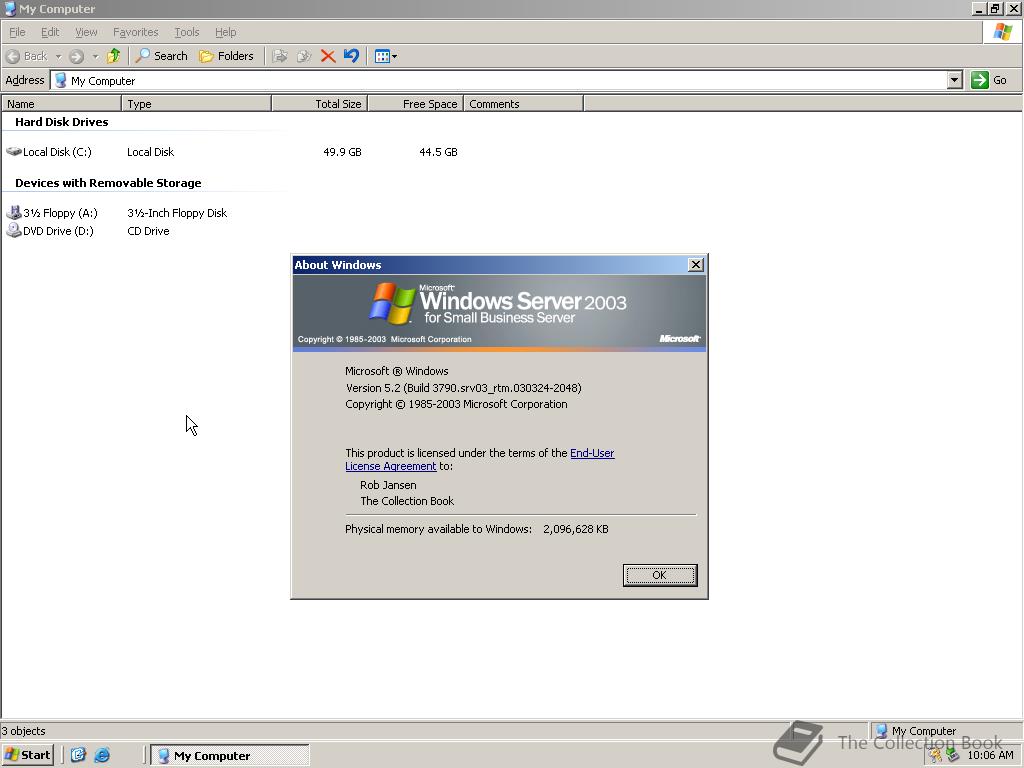Open the View menu

(86, 32)
